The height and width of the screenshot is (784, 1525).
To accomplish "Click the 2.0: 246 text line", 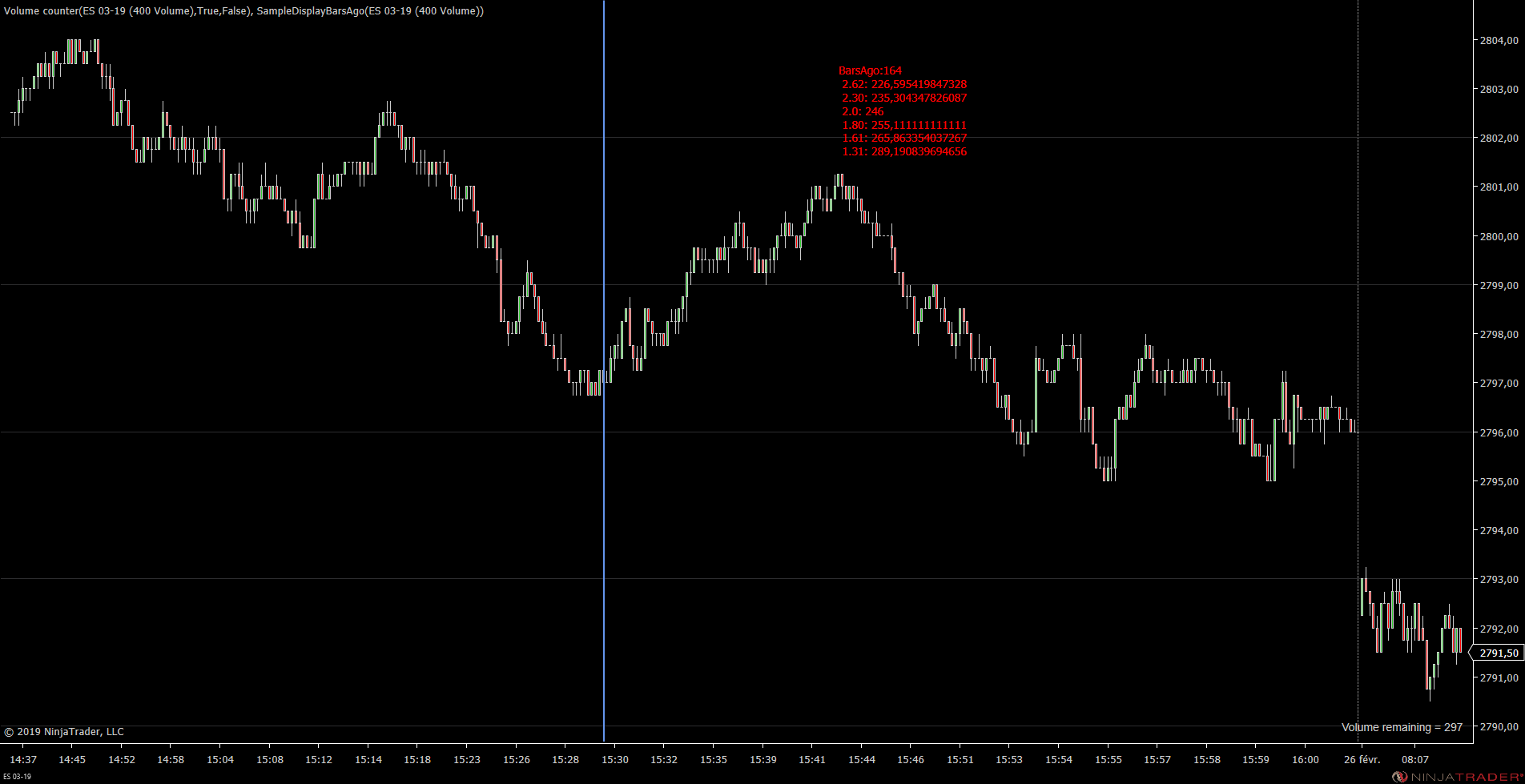I will (x=863, y=111).
